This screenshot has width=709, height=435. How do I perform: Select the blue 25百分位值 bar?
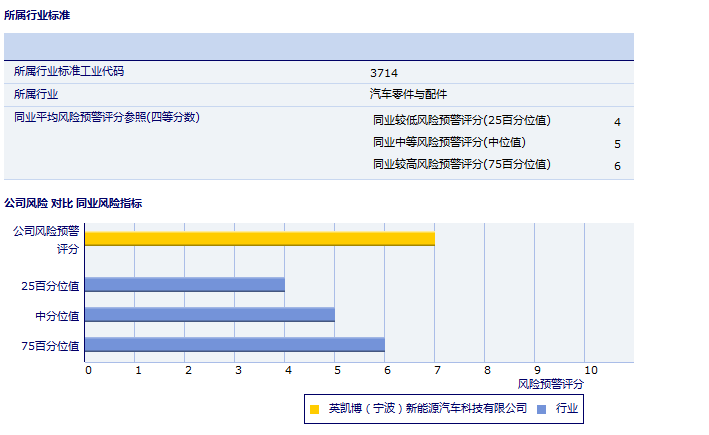185,285
